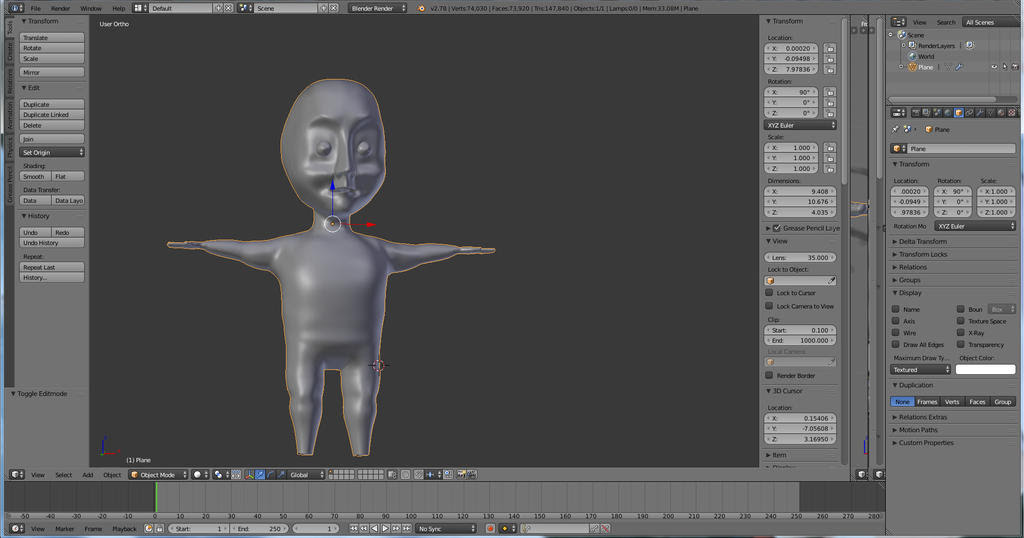Lock the Z scale with padlock icon
Screen dimensions: 1024x538
click(830, 168)
